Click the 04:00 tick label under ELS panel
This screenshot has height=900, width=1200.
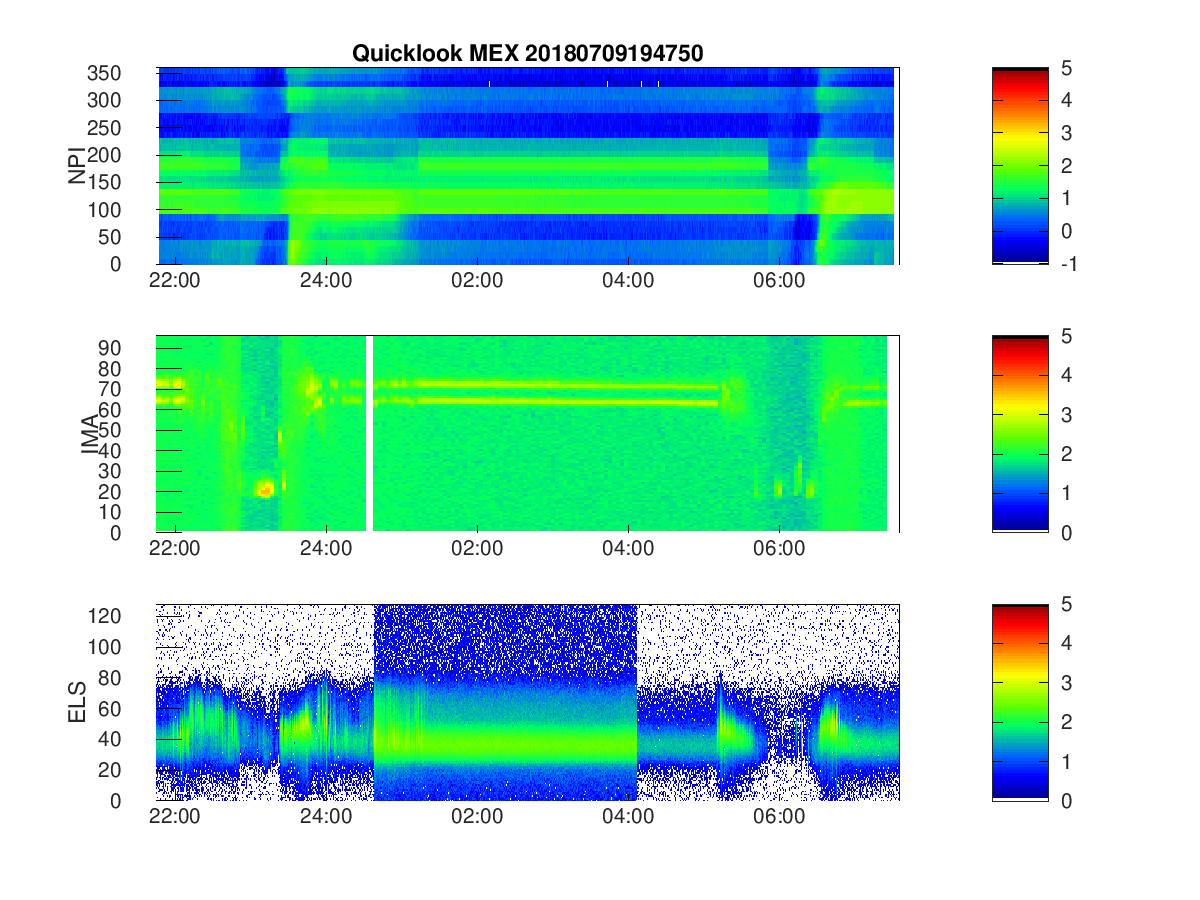click(628, 817)
